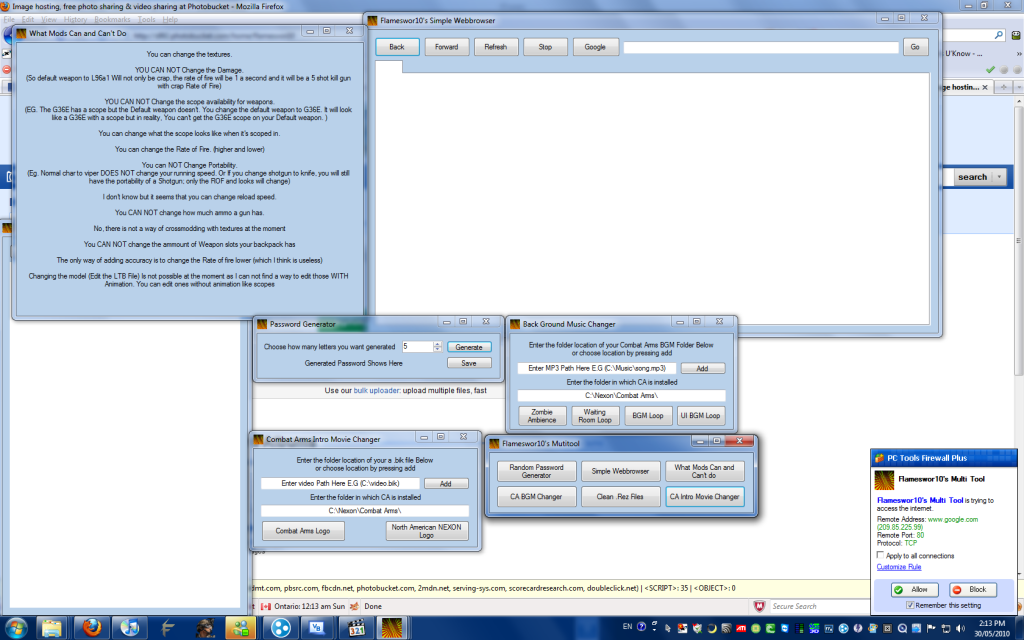The image size is (1024, 640).
Task: Click the Go button in Simple Webbrowser
Action: (x=915, y=47)
